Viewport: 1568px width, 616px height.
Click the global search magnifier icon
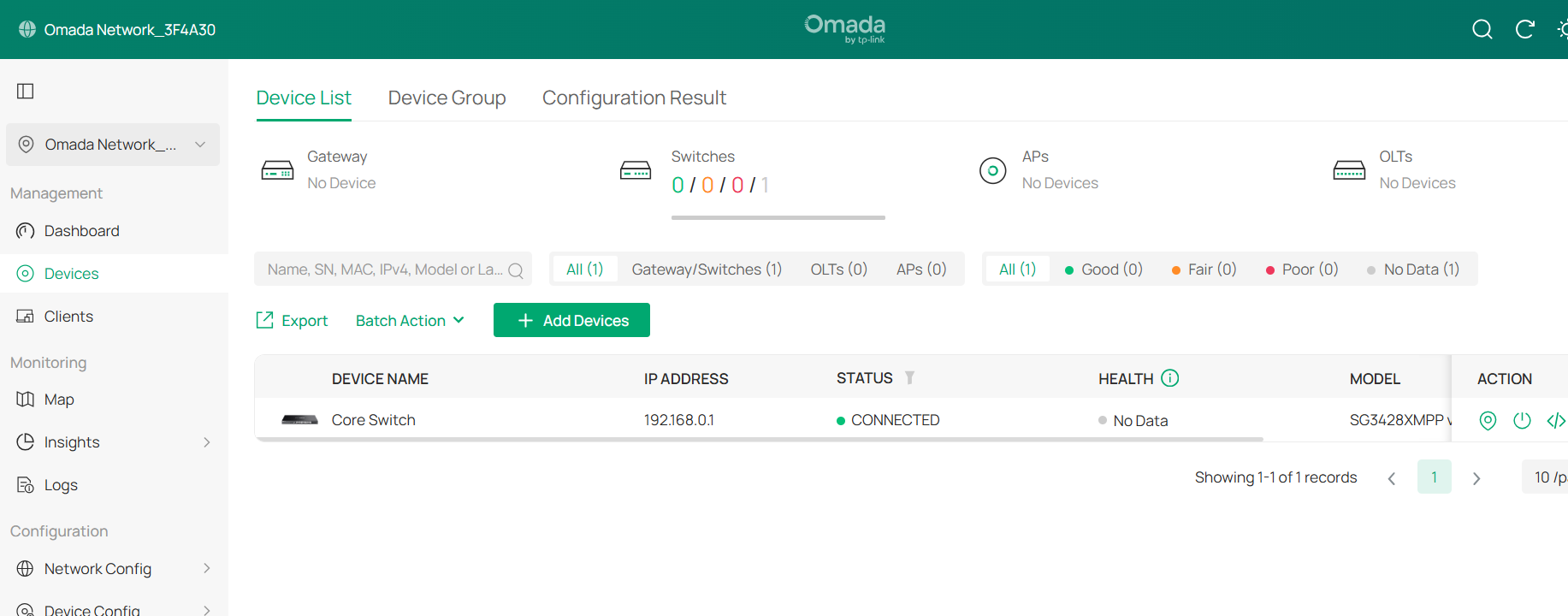tap(1482, 30)
